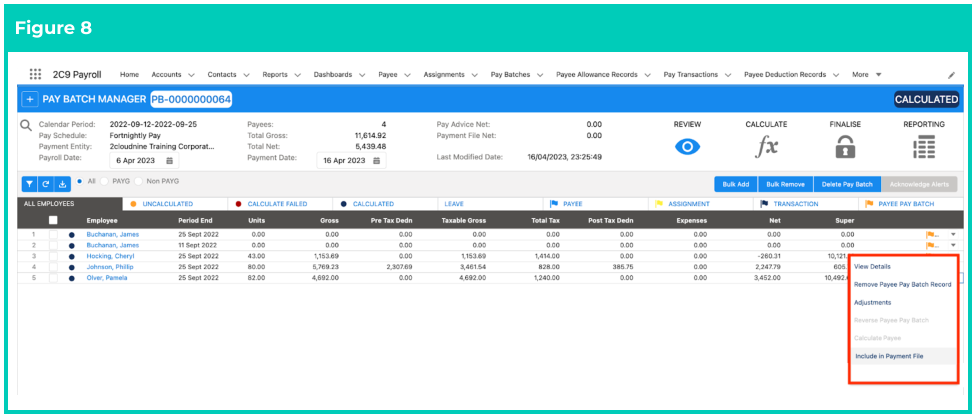Tick checkbox for Johnson, Phillip
This screenshot has height=418, width=976.
tap(53, 267)
